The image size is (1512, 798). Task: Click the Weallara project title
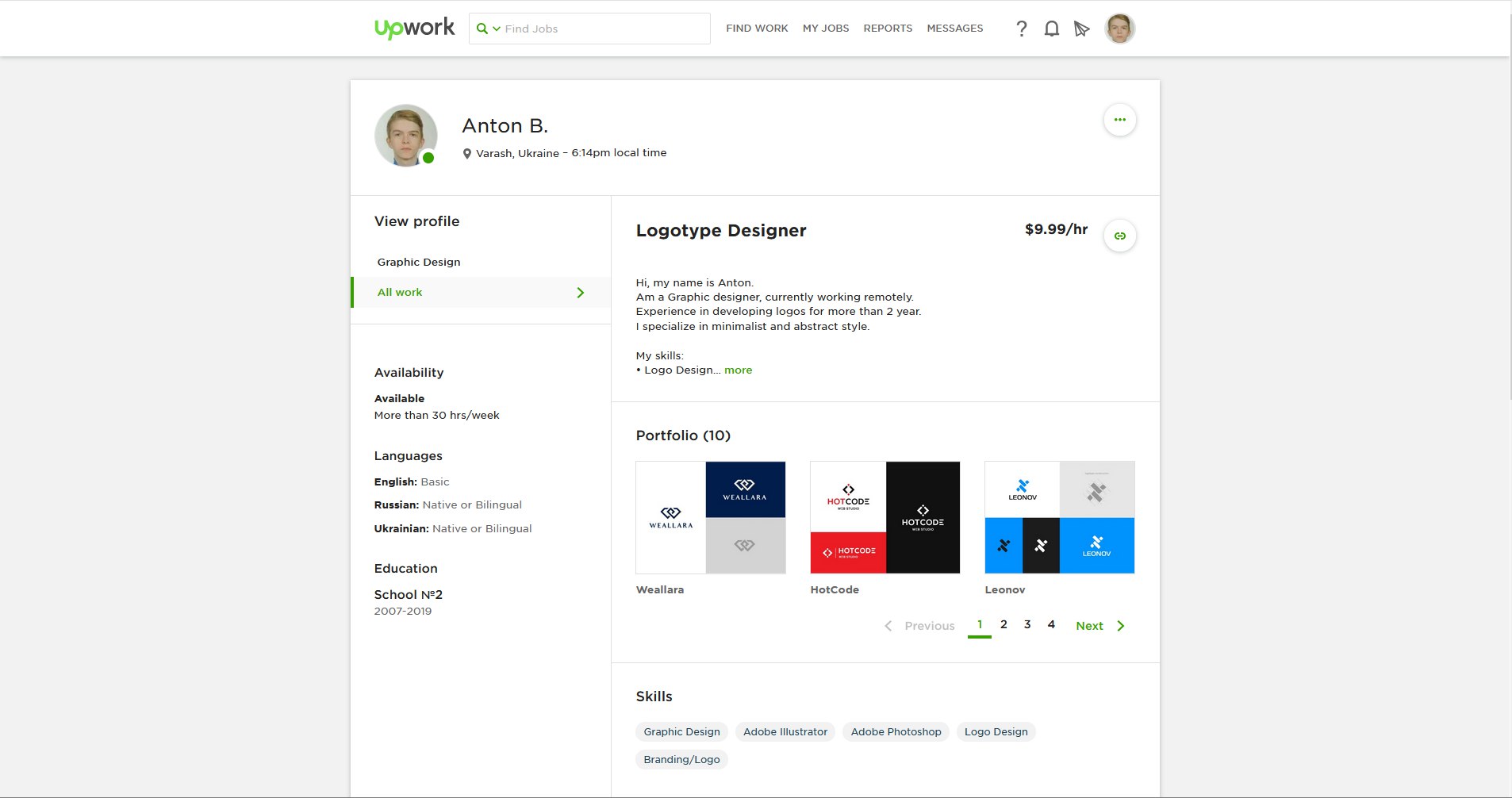click(x=660, y=589)
